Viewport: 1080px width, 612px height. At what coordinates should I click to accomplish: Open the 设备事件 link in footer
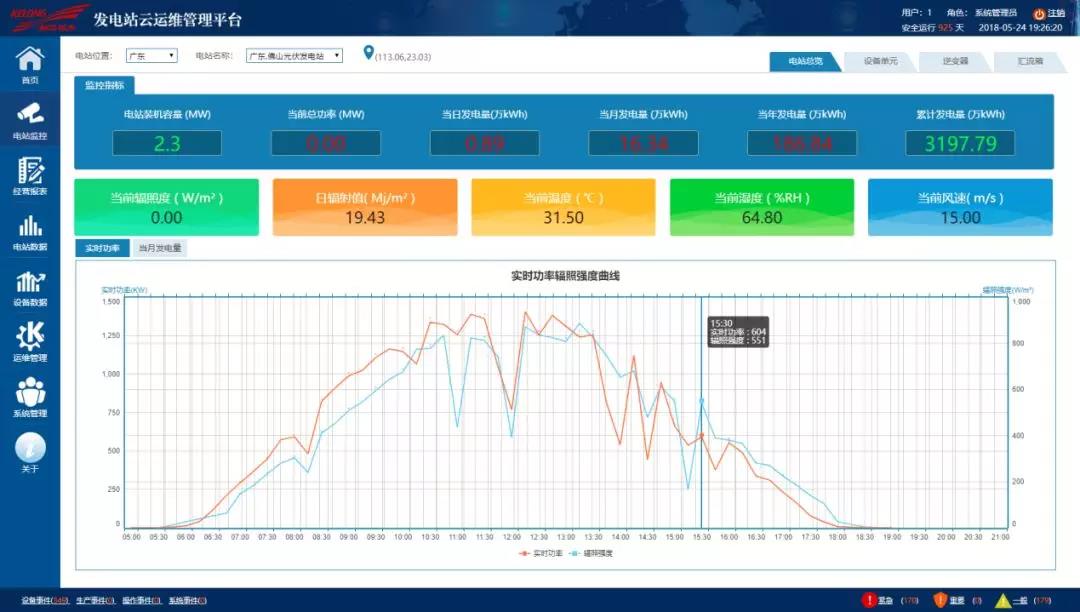click(44, 600)
